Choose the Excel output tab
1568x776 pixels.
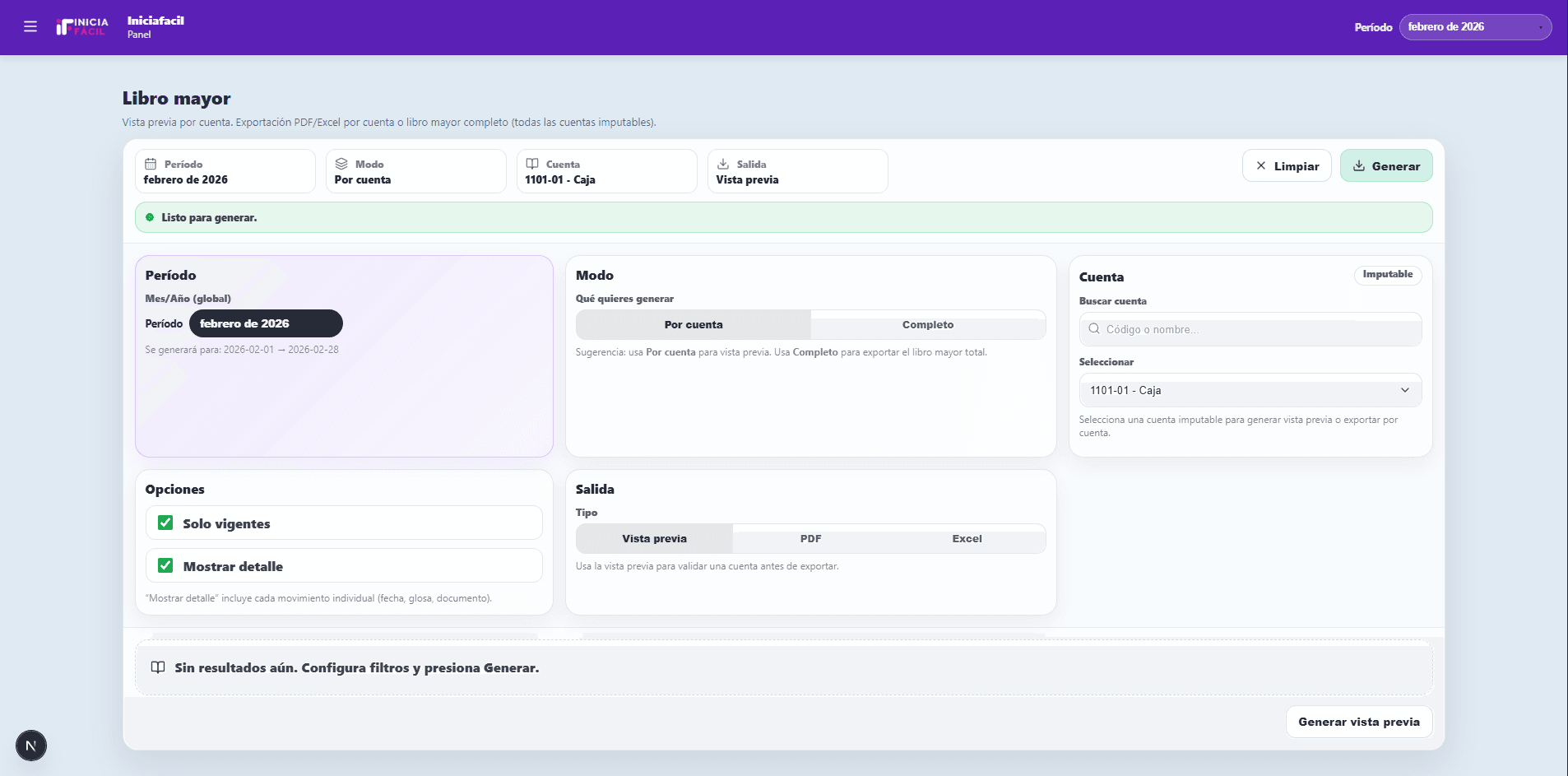pos(967,539)
